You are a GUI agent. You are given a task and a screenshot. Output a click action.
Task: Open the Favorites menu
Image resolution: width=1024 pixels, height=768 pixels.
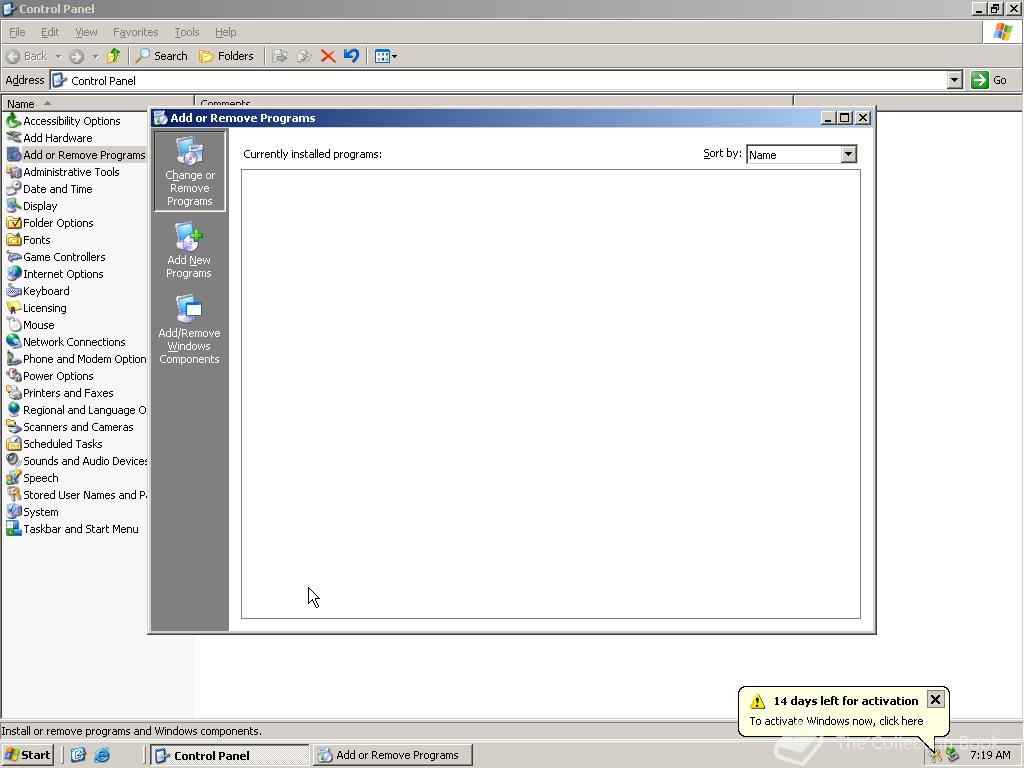click(x=135, y=32)
